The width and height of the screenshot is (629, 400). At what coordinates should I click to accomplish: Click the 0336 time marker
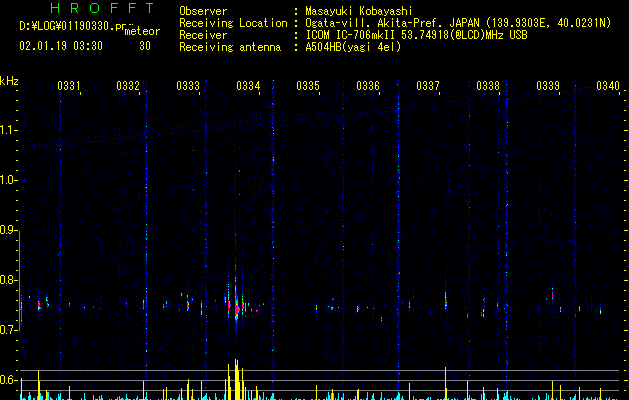click(x=368, y=86)
